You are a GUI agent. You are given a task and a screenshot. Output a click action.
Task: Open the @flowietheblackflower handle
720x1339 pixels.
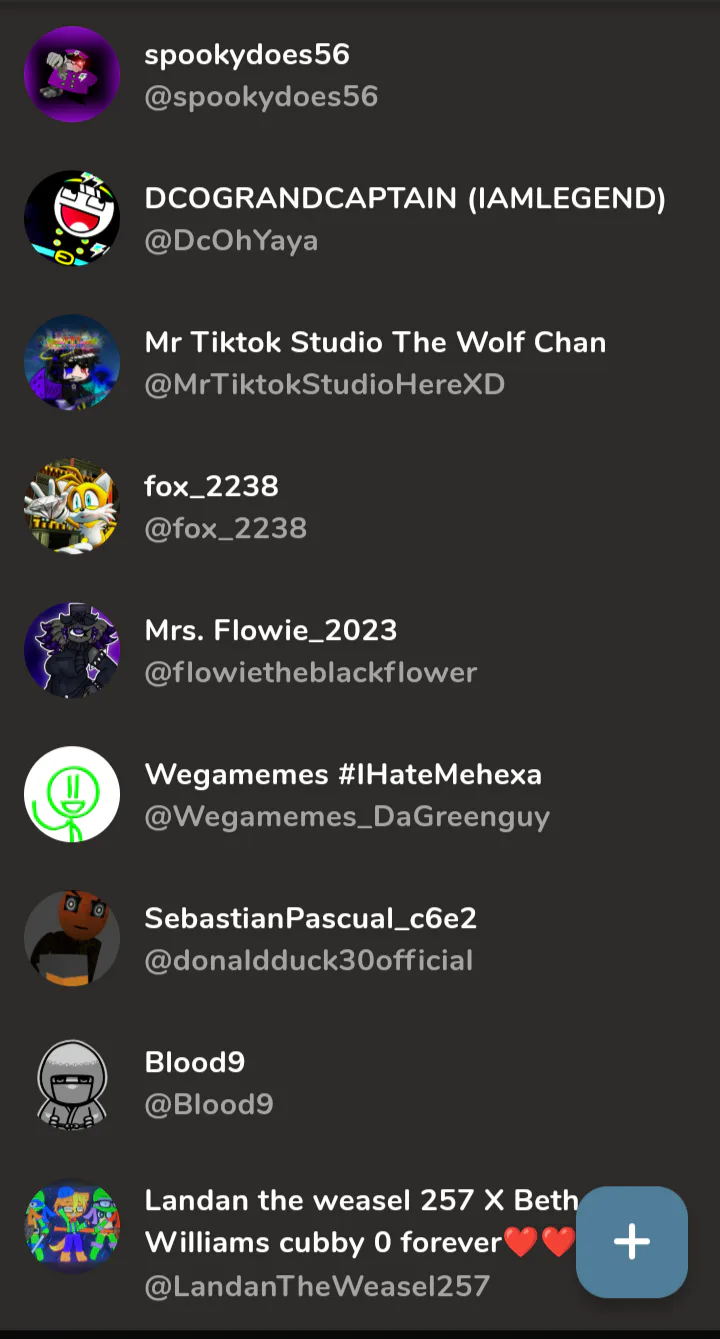[x=311, y=673]
